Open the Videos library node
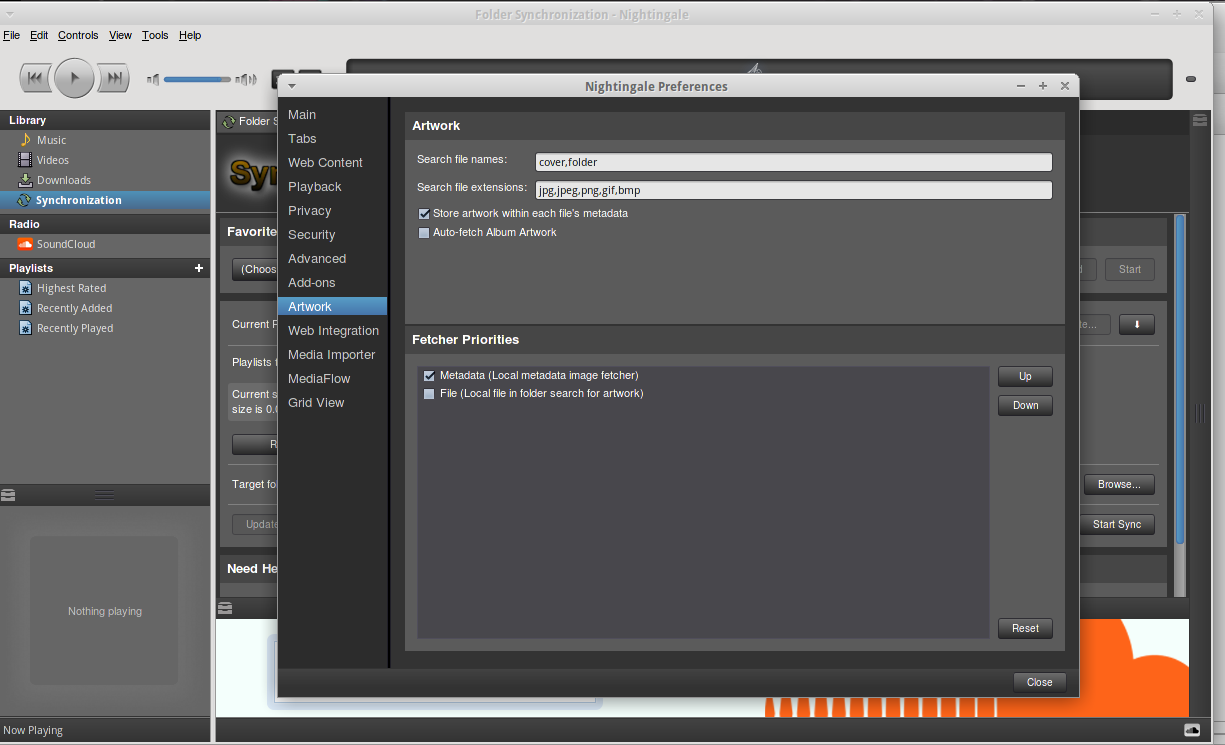 coord(53,160)
